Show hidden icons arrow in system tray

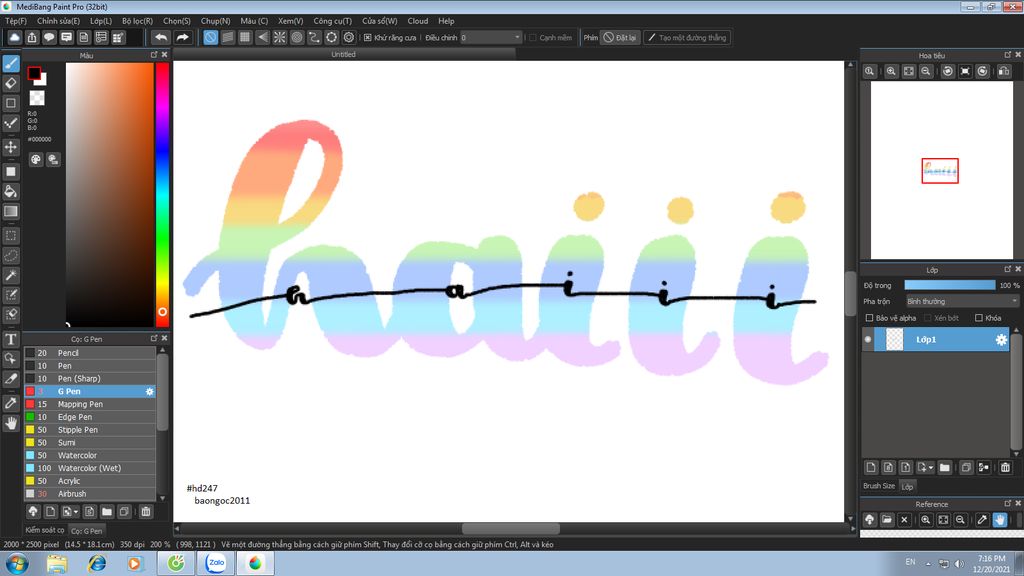pyautogui.click(x=928, y=563)
